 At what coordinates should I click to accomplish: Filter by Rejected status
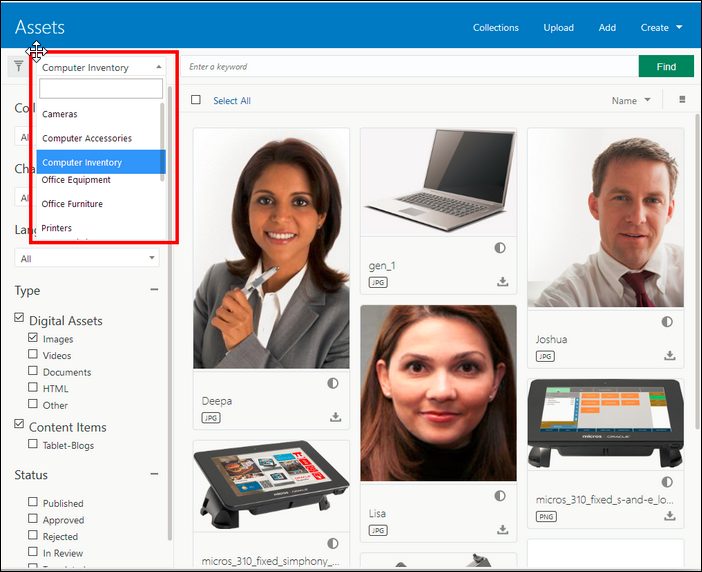point(33,534)
